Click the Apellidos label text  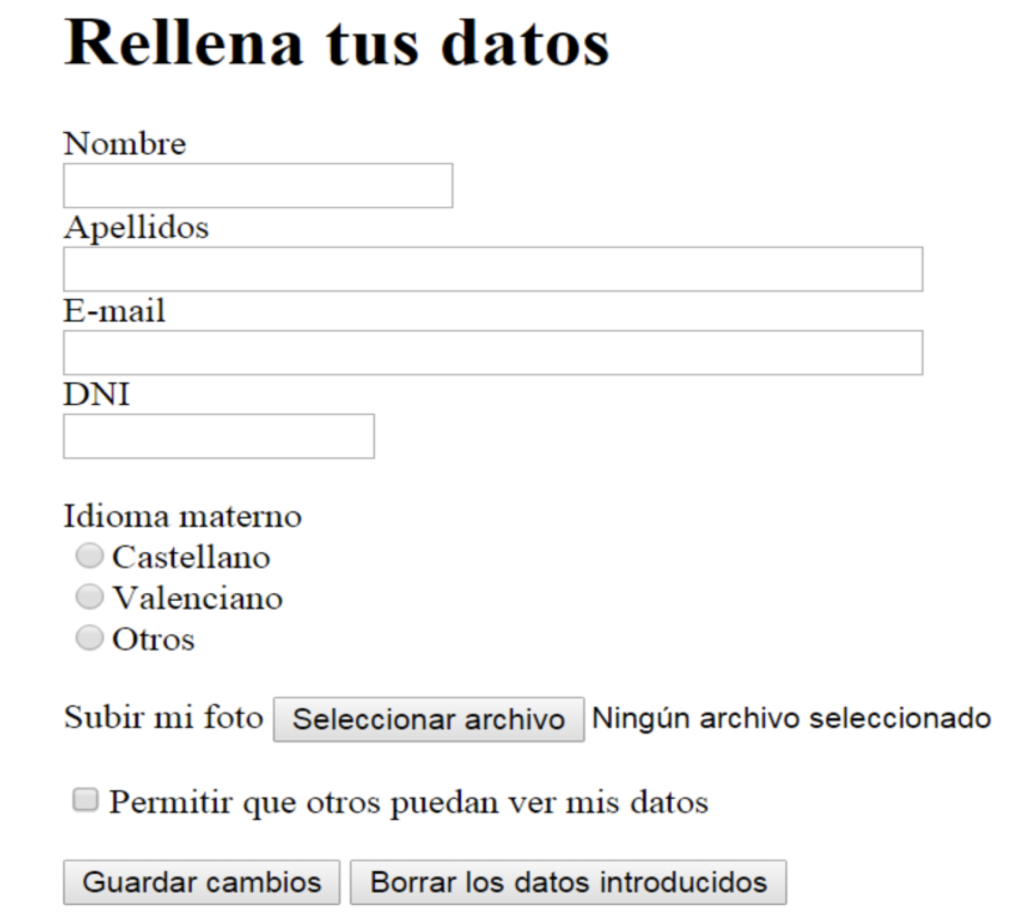(x=136, y=229)
